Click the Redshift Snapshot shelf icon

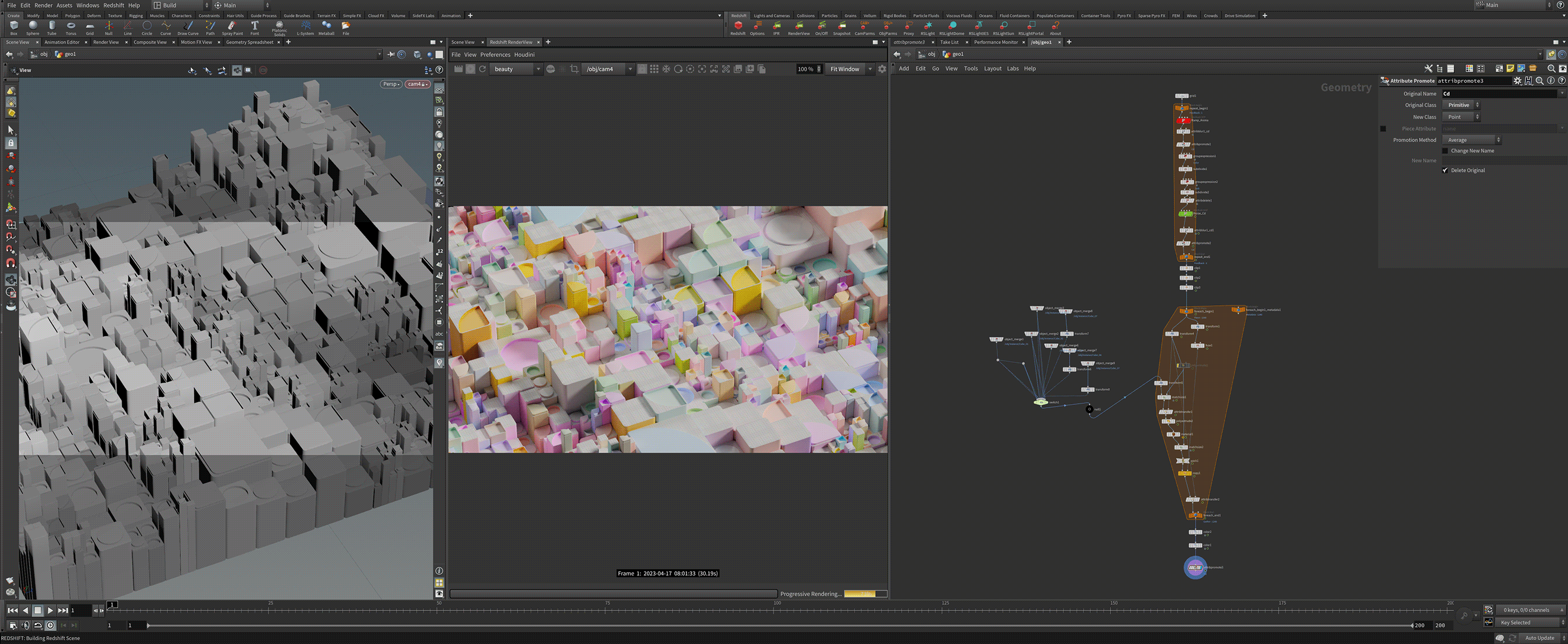(x=841, y=27)
